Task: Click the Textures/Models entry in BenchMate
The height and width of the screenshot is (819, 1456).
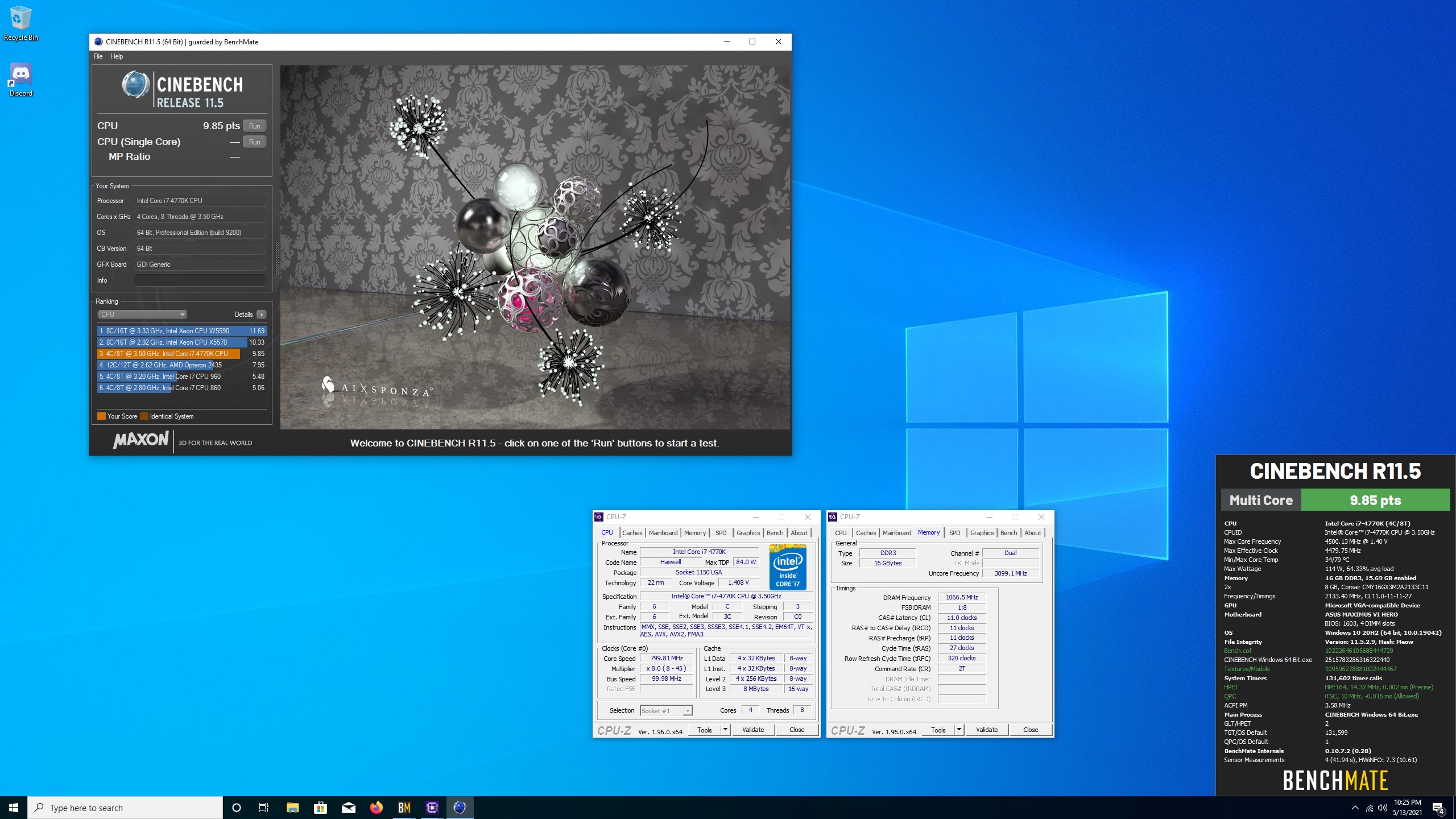Action: [1247, 669]
